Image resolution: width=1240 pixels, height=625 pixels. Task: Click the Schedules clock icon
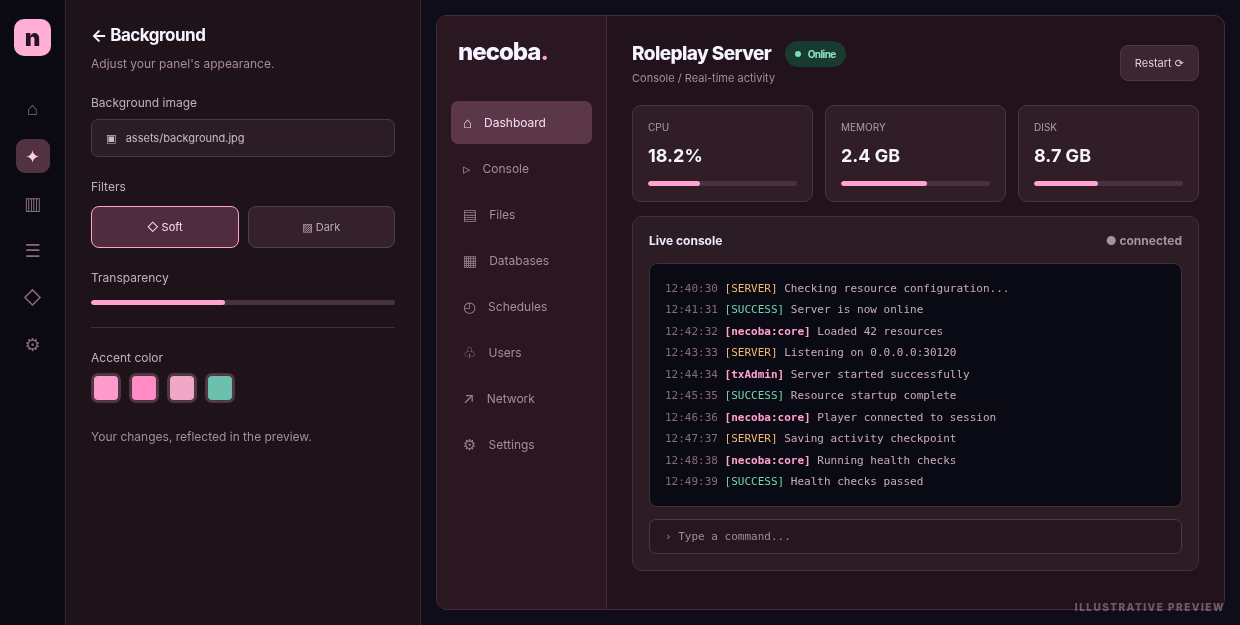469,307
